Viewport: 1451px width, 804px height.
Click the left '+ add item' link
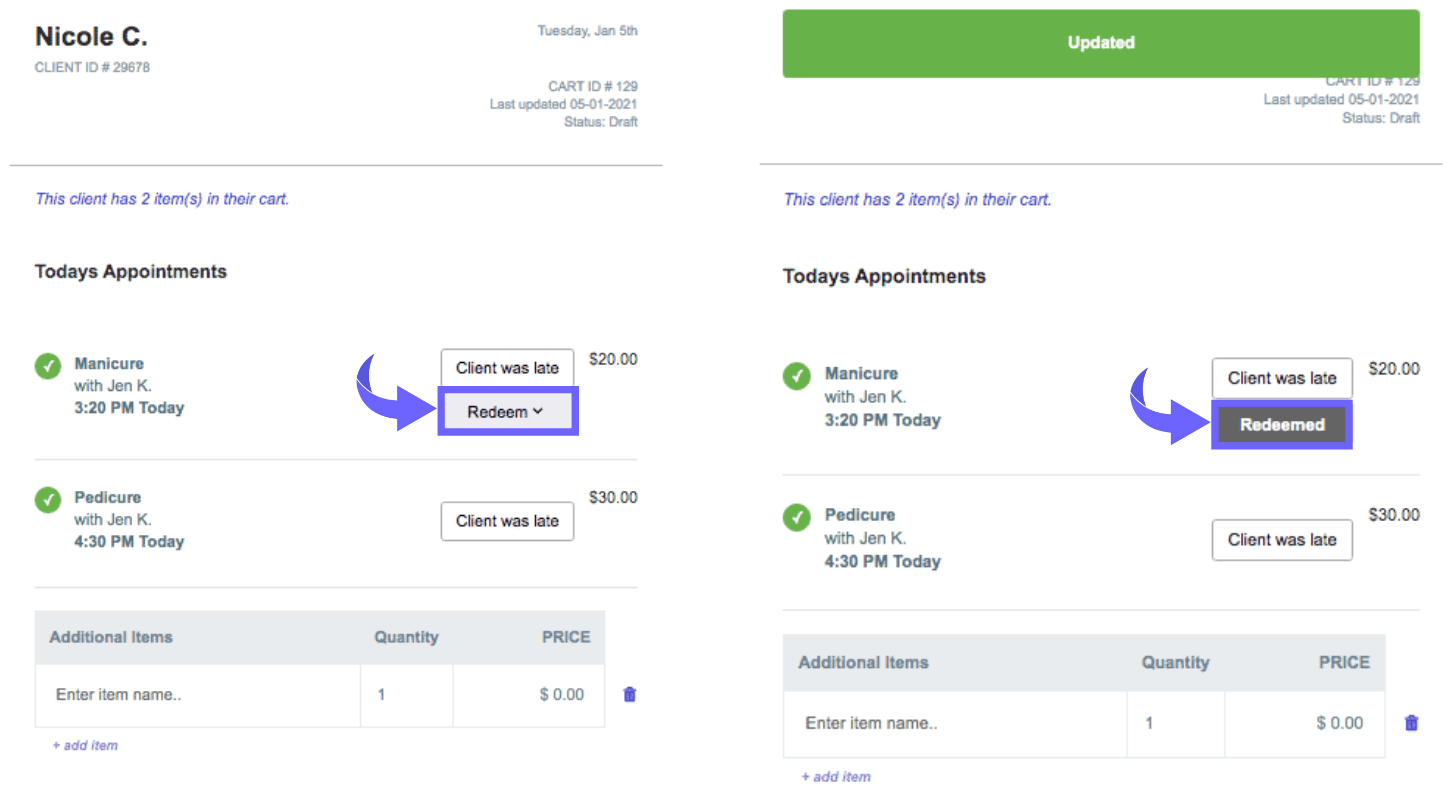[85, 745]
